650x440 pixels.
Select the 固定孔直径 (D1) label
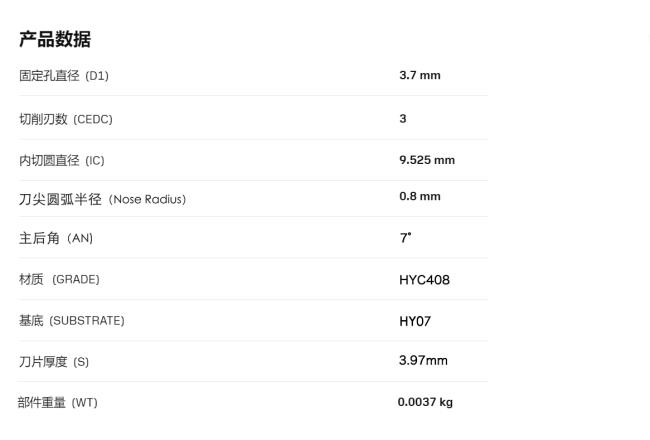[64, 76]
